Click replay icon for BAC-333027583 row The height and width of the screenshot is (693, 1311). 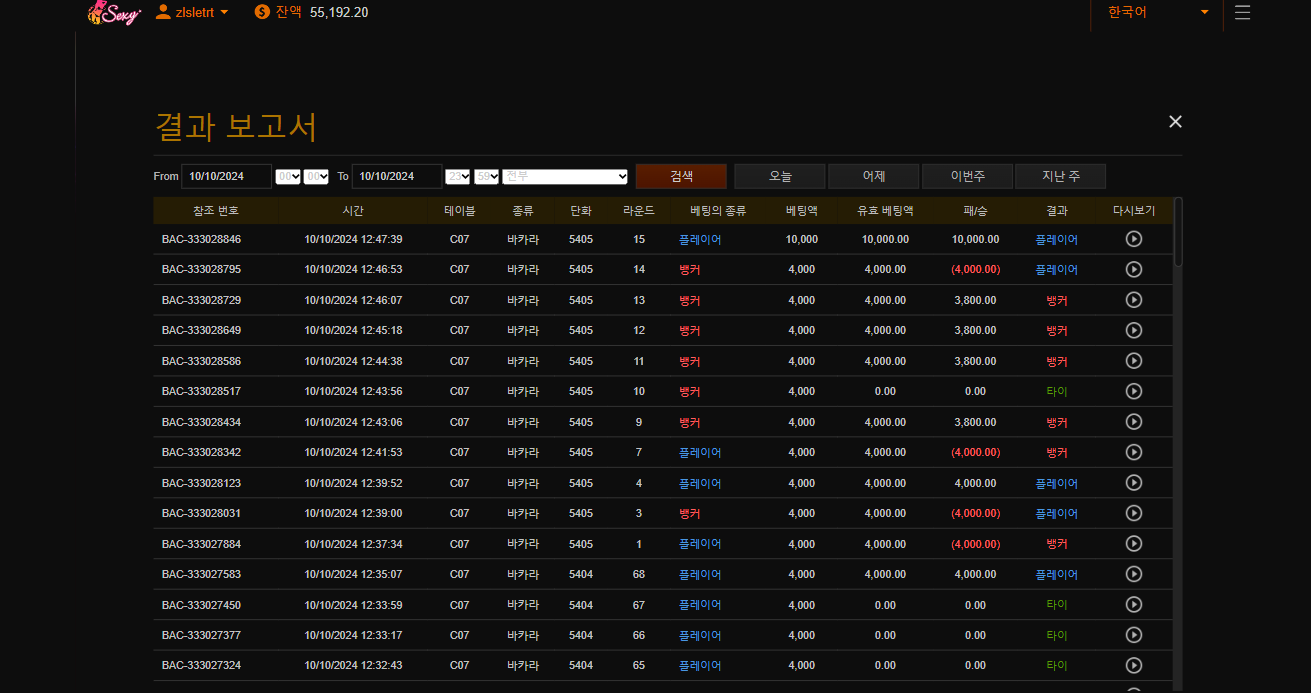click(x=1133, y=574)
